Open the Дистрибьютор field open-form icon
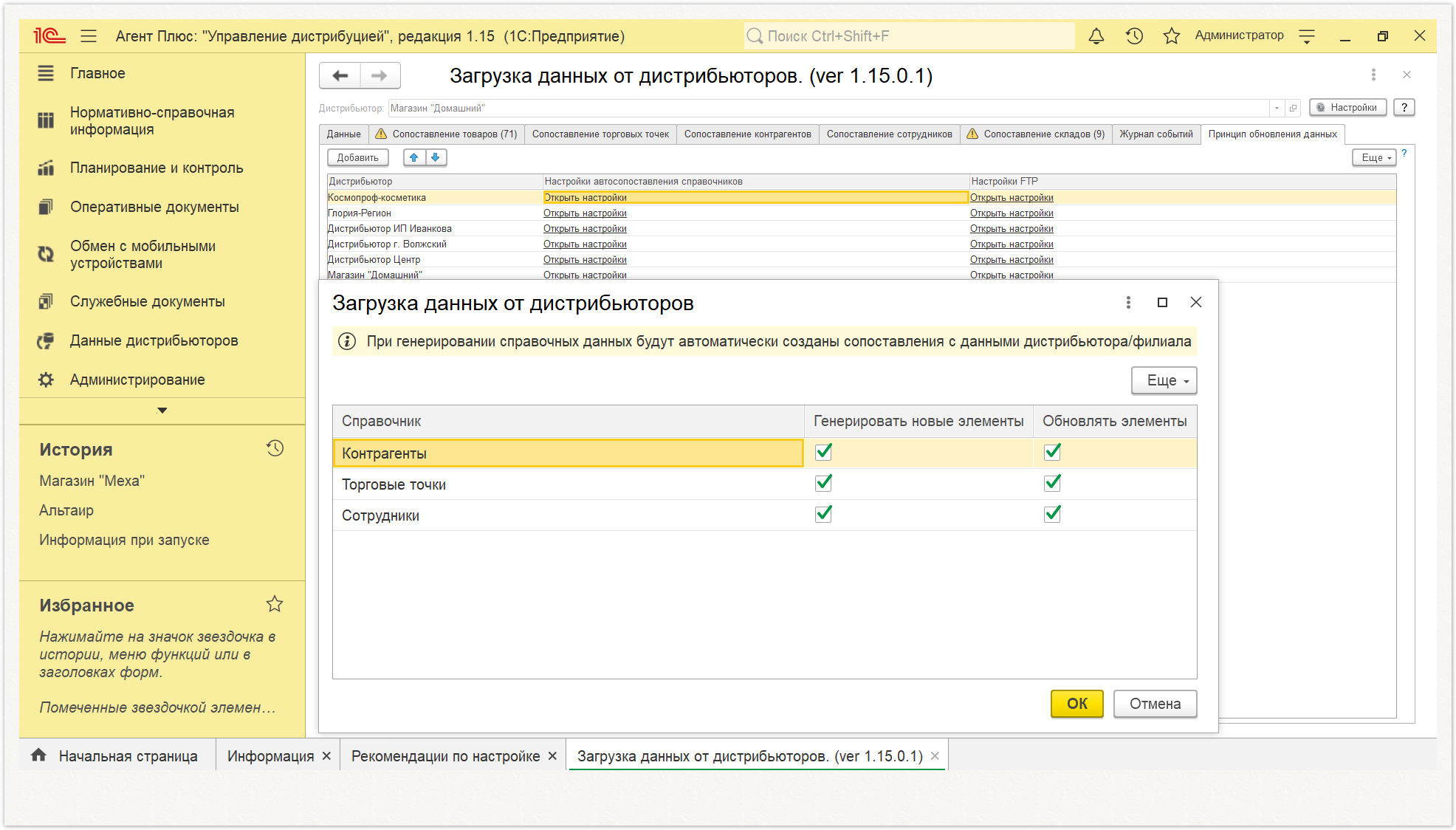Image resolution: width=1456 pixels, height=830 pixels. click(1293, 108)
